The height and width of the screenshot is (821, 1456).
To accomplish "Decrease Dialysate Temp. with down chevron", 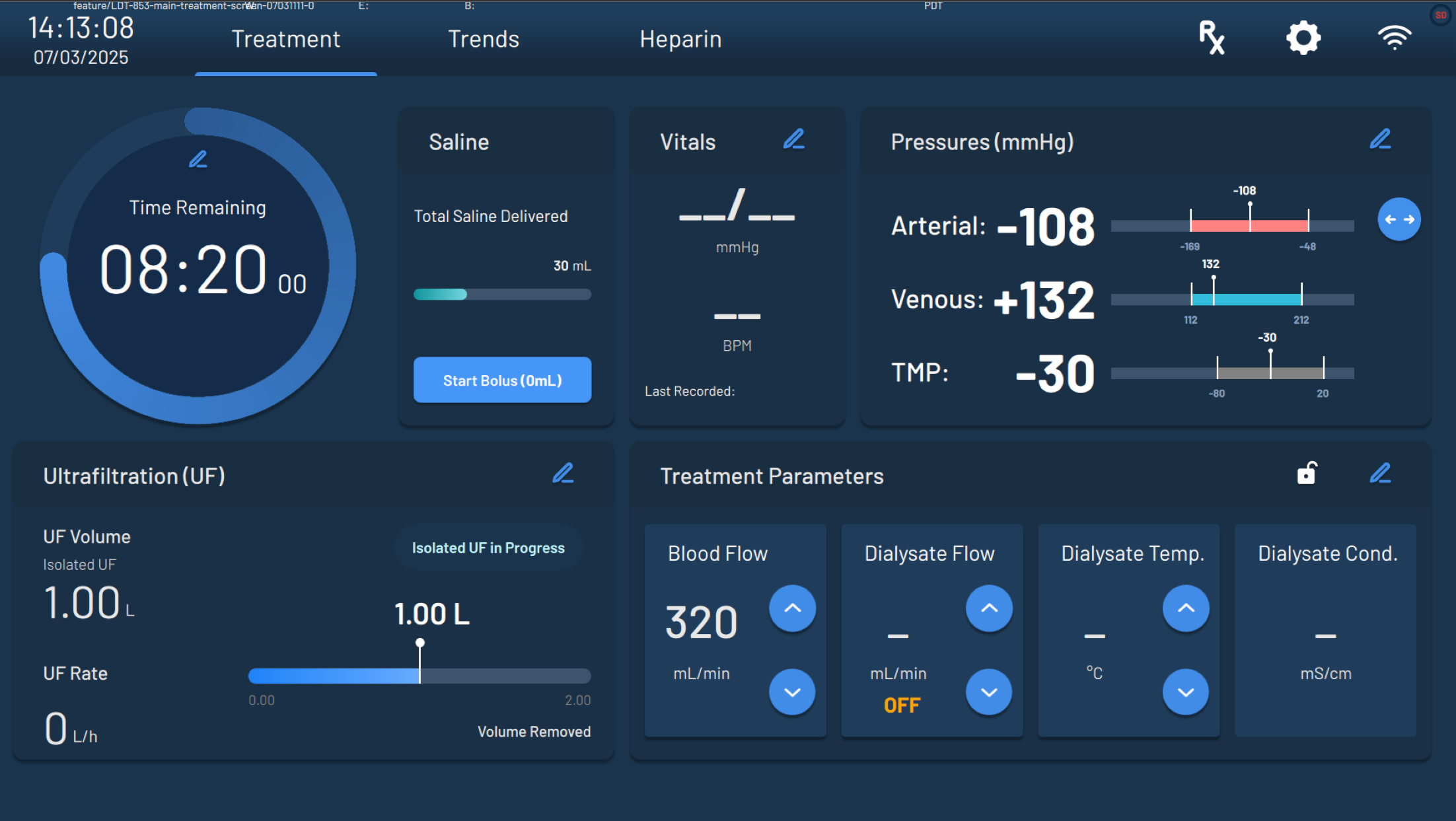I will click(1186, 692).
